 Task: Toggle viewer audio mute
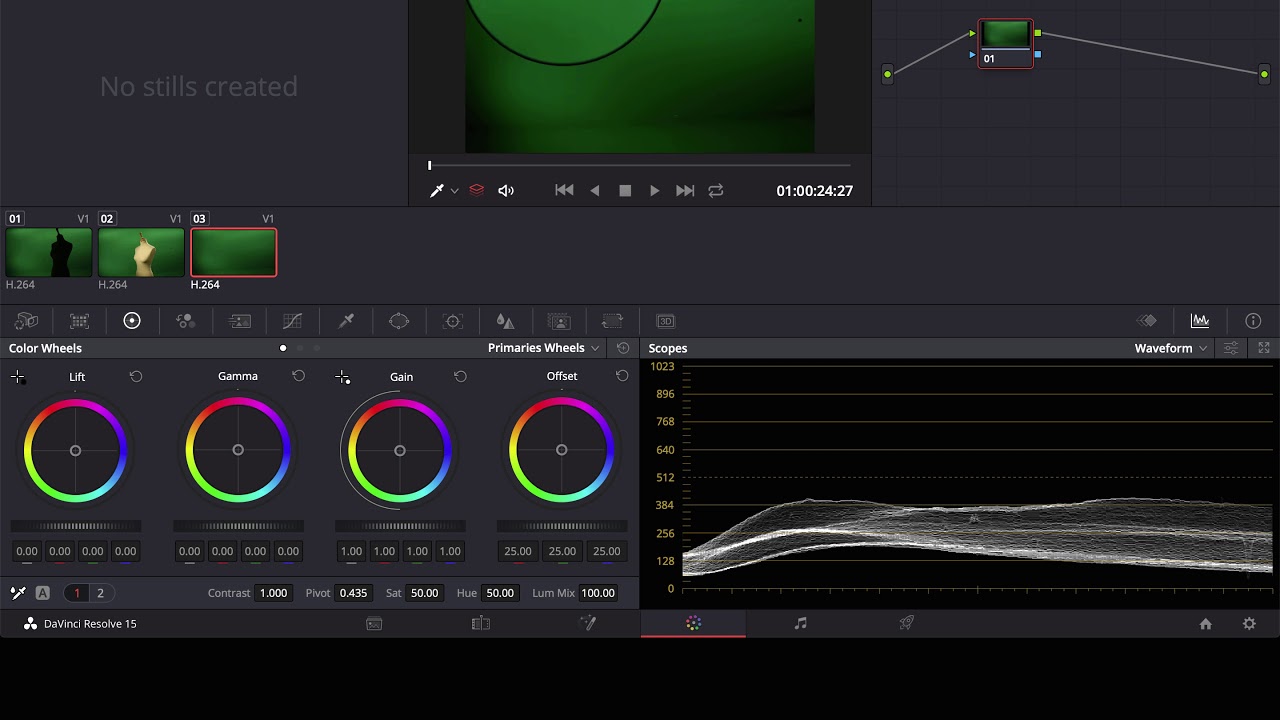pos(506,191)
